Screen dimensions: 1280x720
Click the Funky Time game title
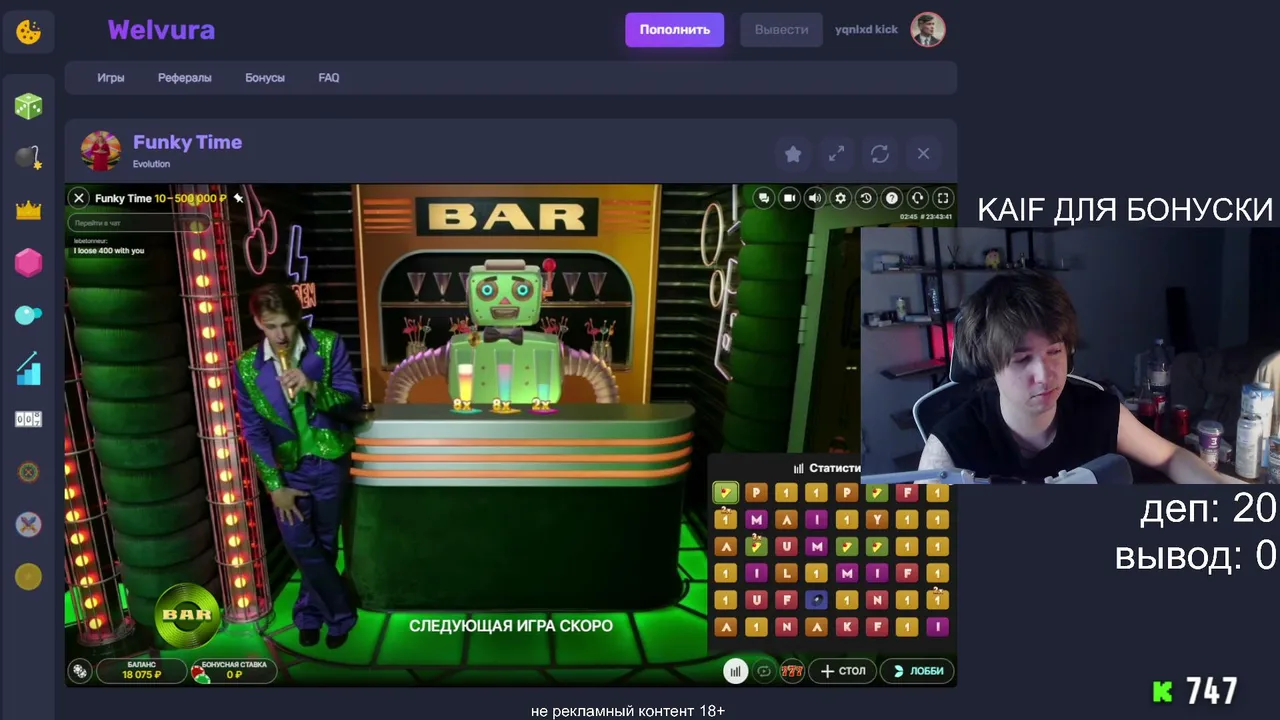[188, 142]
